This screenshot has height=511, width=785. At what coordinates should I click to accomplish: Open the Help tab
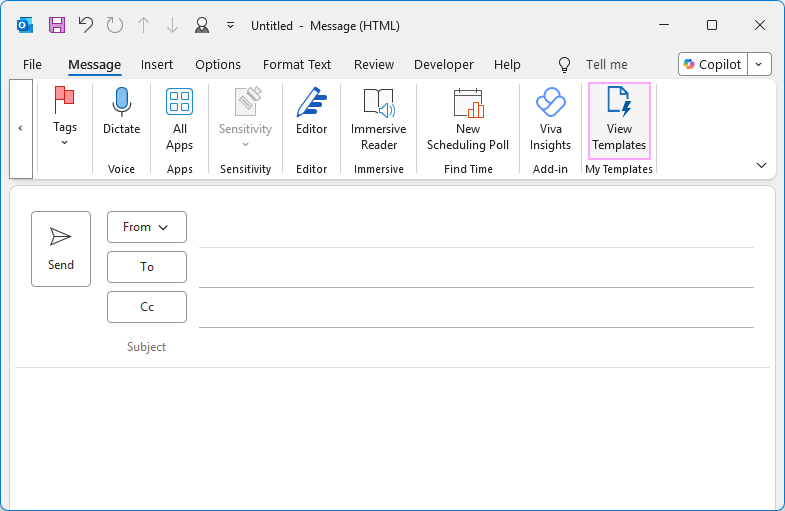tap(507, 65)
